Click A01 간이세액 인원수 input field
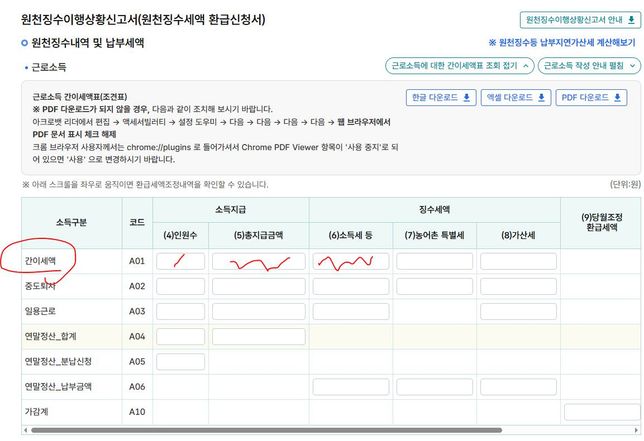This screenshot has width=644, height=441. [x=180, y=261]
